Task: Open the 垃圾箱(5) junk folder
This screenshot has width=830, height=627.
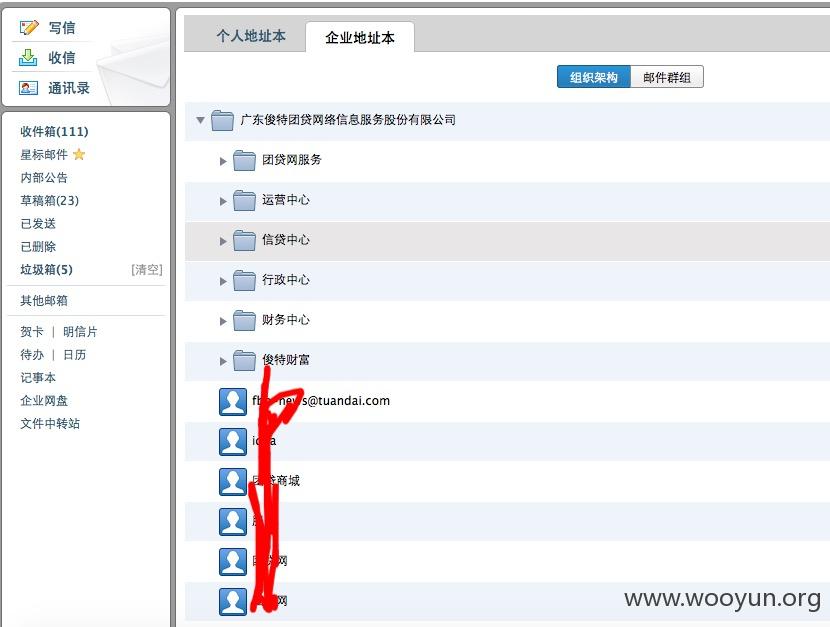Action: coord(47,269)
